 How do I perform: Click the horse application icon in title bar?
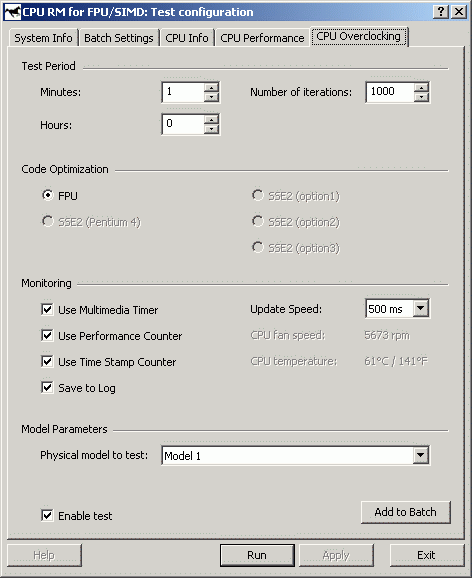coord(12,12)
